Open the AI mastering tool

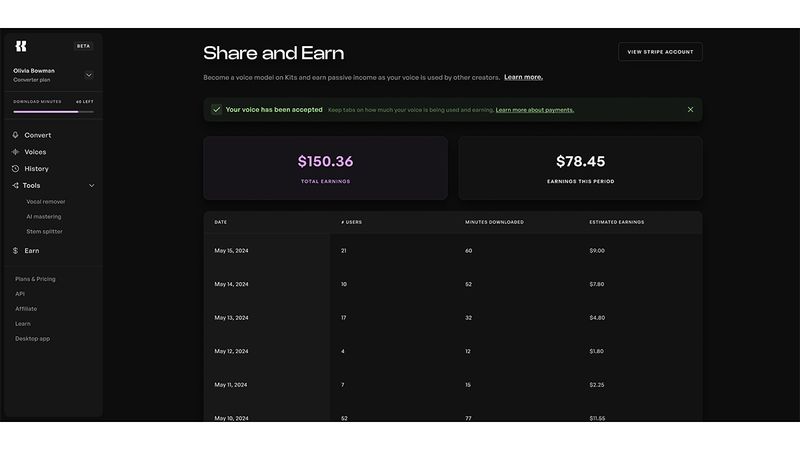coord(44,217)
